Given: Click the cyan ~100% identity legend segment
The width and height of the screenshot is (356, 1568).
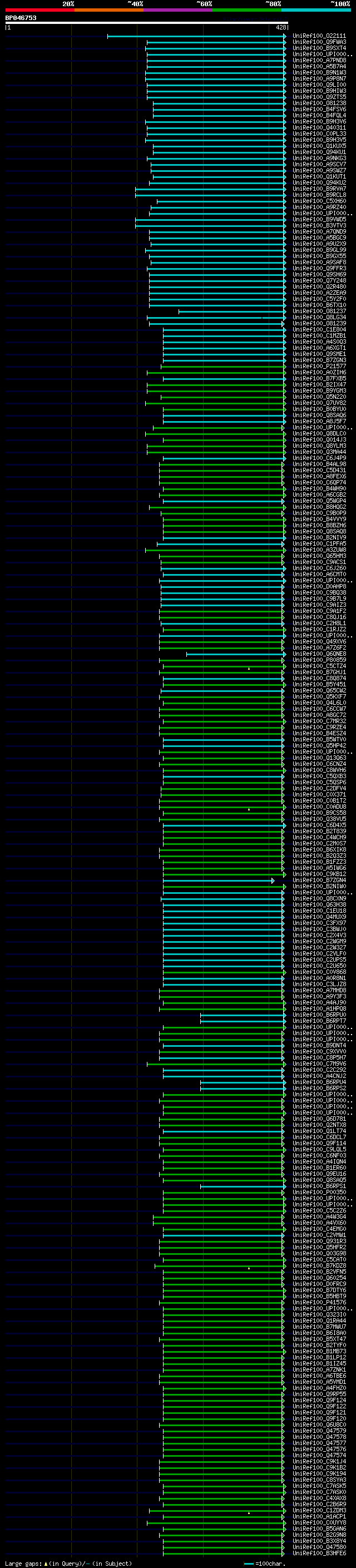Looking at the screenshot, I should click(317, 10).
